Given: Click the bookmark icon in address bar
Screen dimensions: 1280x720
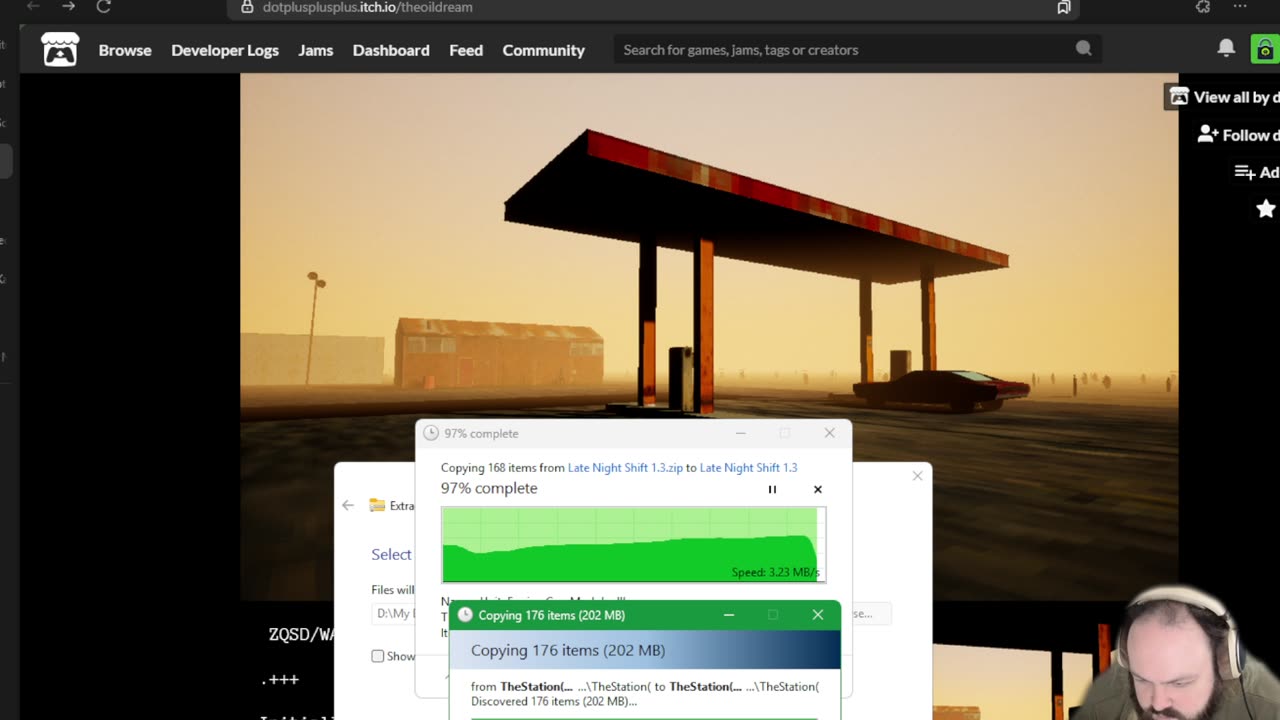Looking at the screenshot, I should click(x=1063, y=7).
